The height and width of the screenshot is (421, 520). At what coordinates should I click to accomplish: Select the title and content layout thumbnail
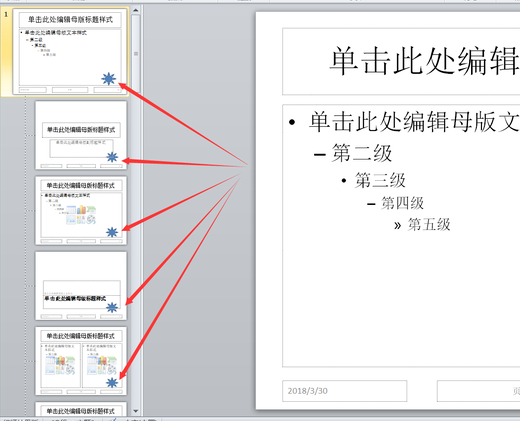(x=81, y=211)
